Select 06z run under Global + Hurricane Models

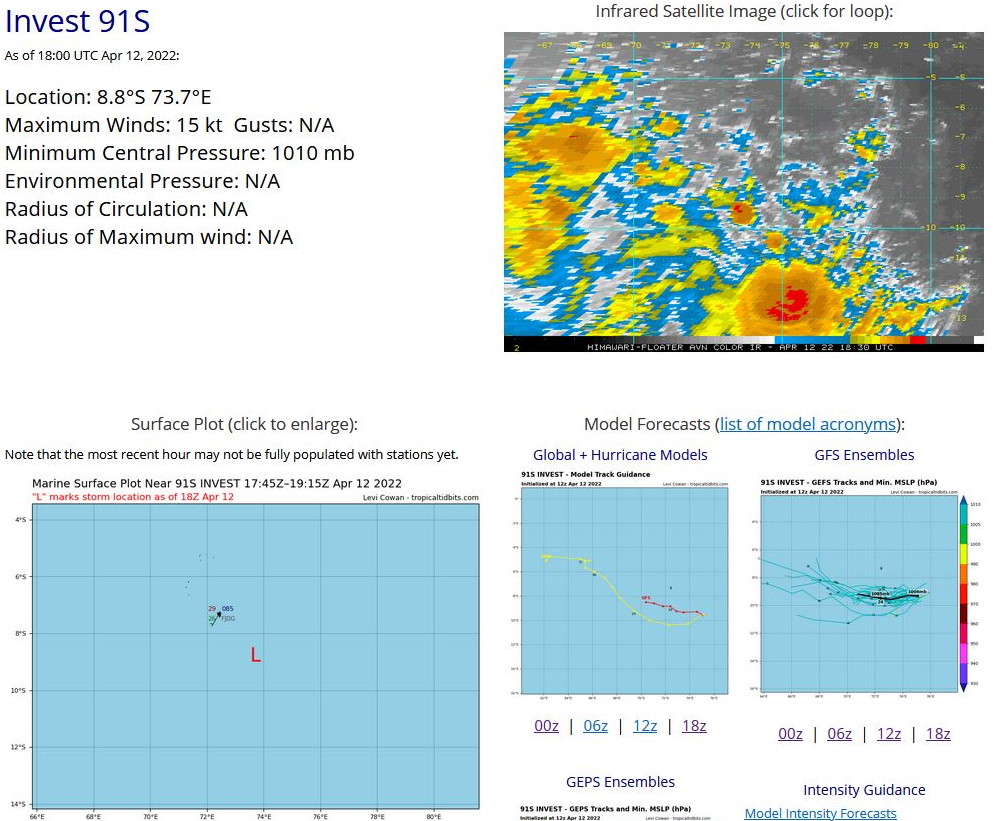pos(595,726)
